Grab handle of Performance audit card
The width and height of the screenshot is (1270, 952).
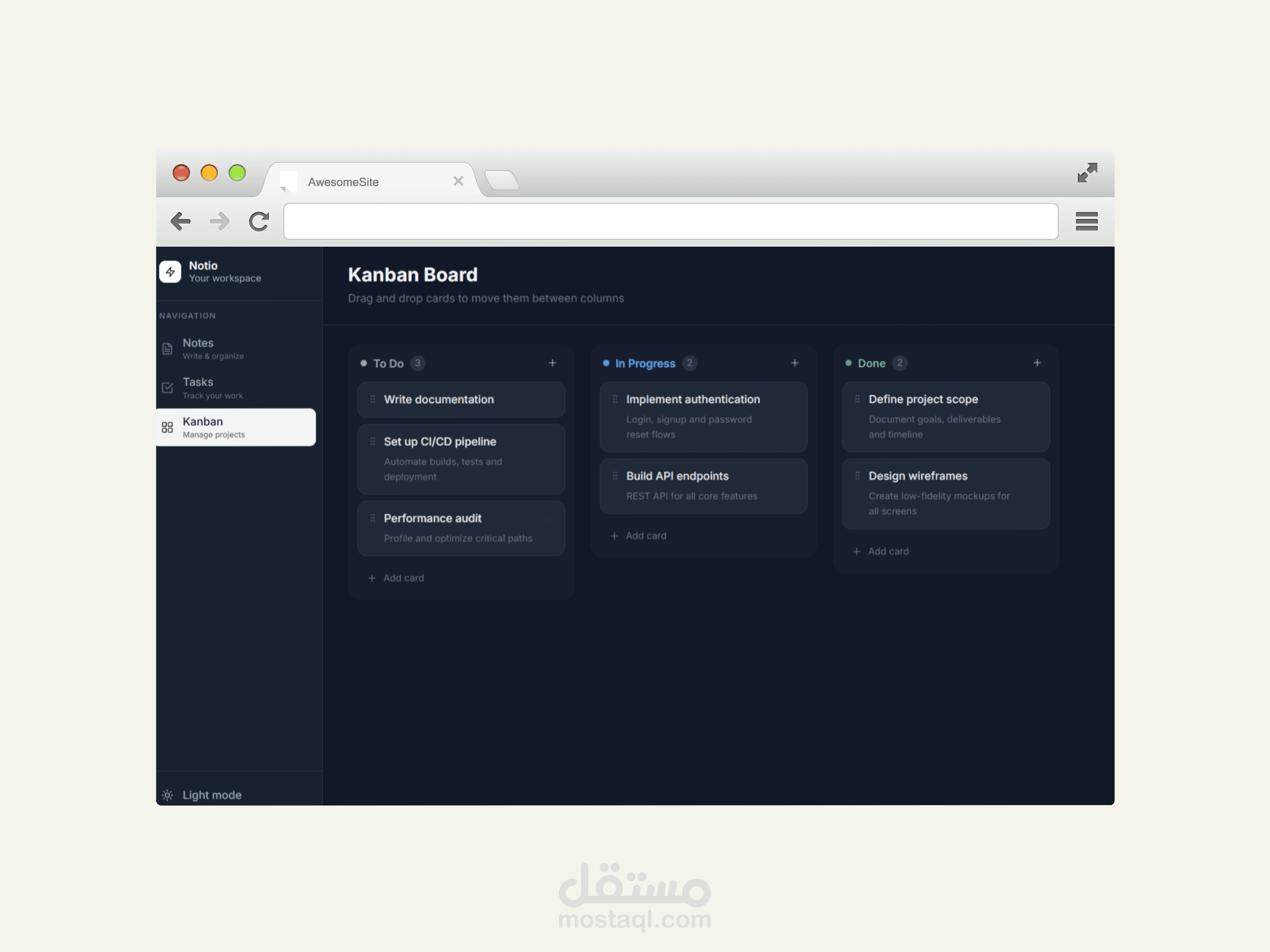pos(373,518)
